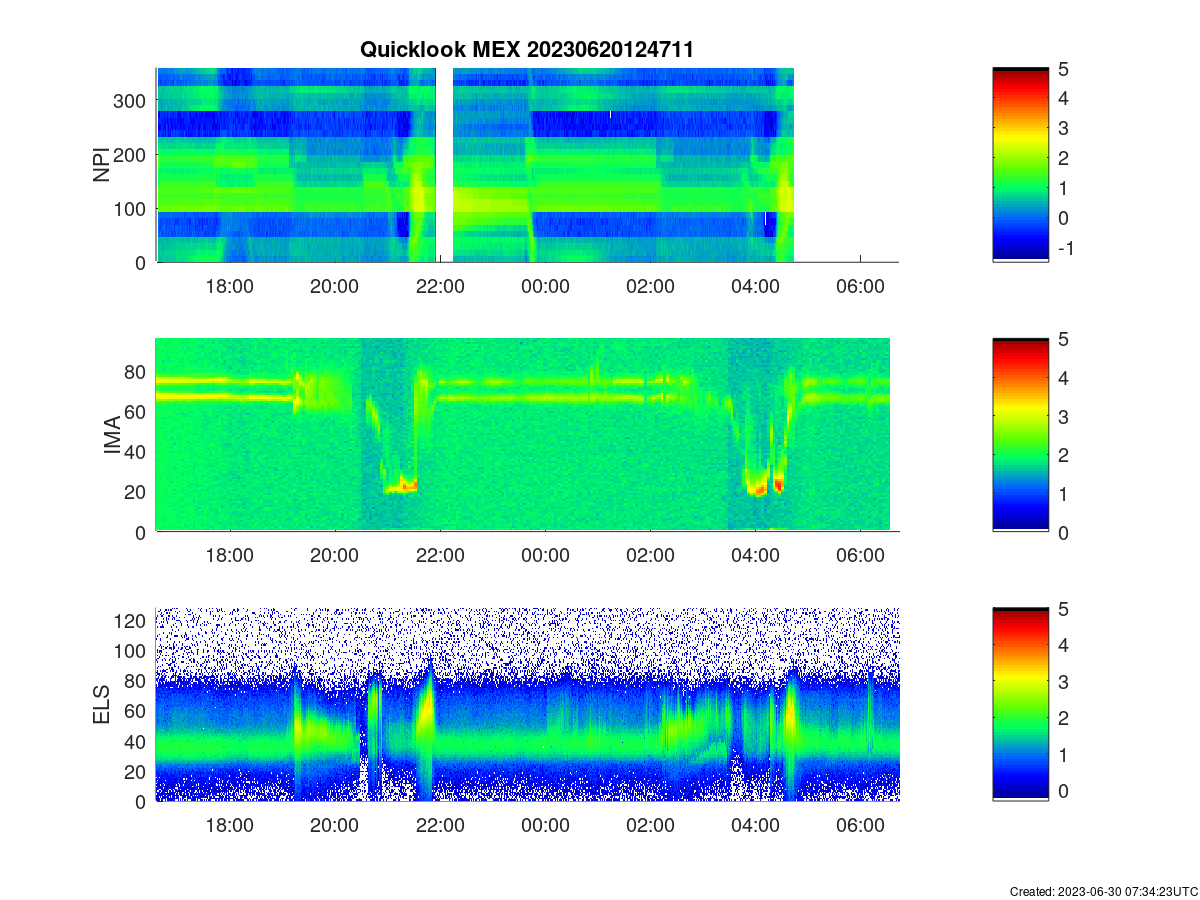Click the 0 label on ELS colorbar
The height and width of the screenshot is (900, 1200).
(1064, 791)
